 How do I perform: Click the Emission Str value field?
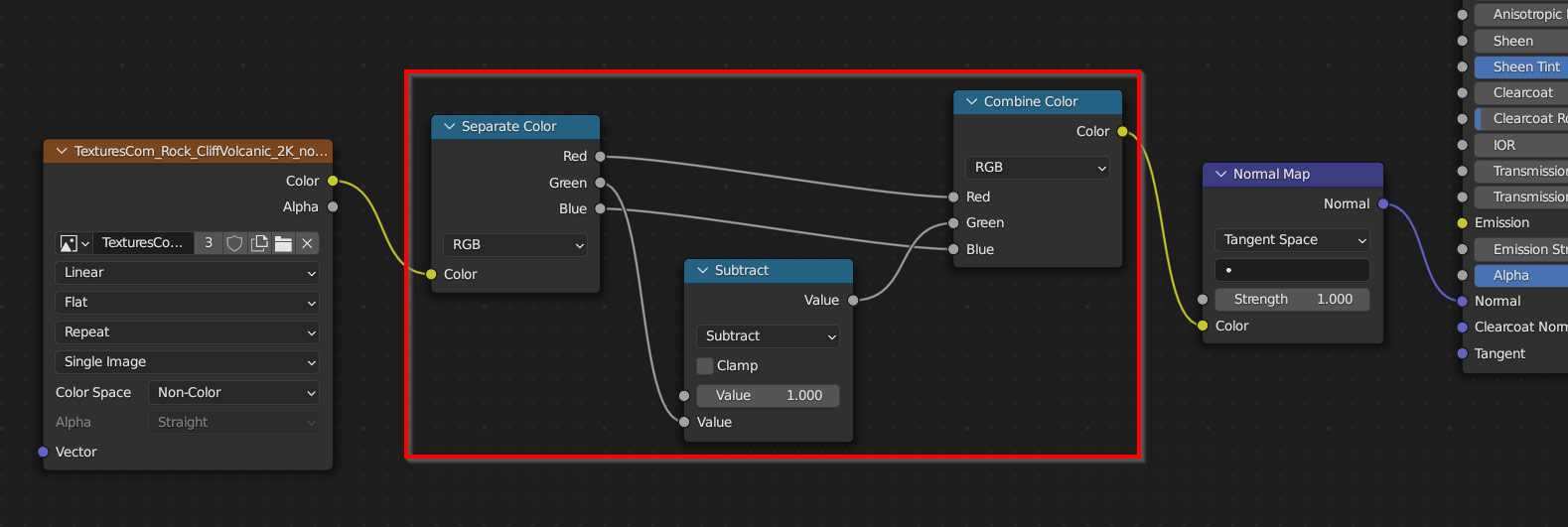(x=1521, y=249)
